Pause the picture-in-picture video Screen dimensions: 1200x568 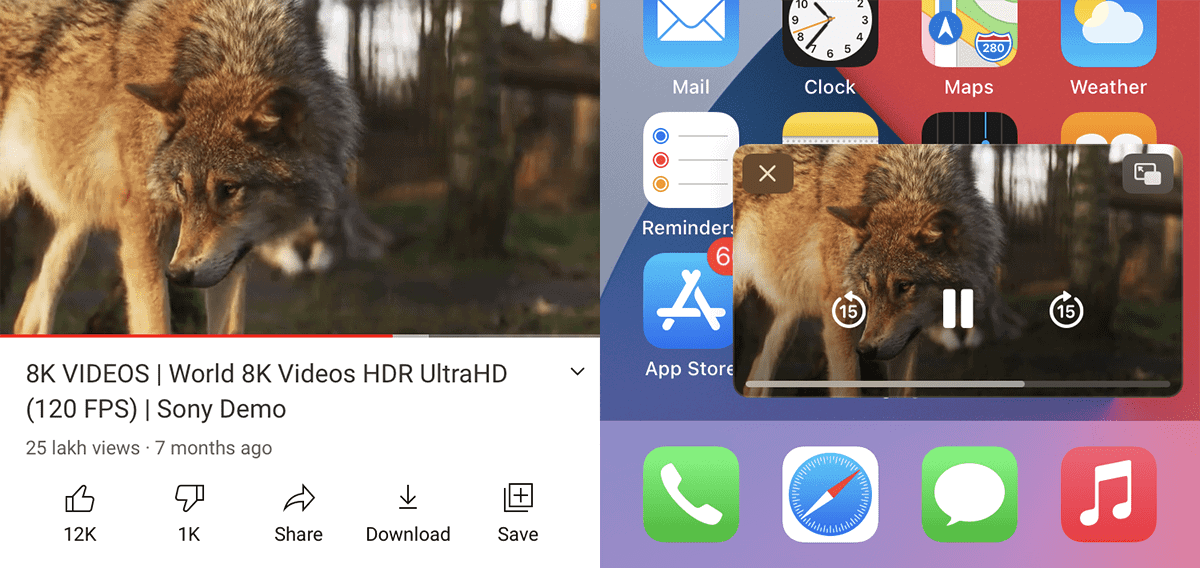(957, 309)
